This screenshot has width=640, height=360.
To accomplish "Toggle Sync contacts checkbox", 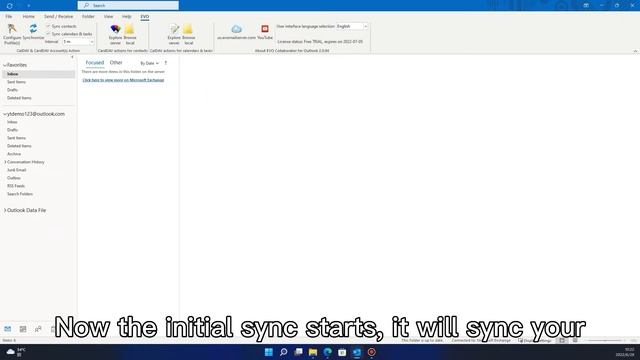I will 48,26.
